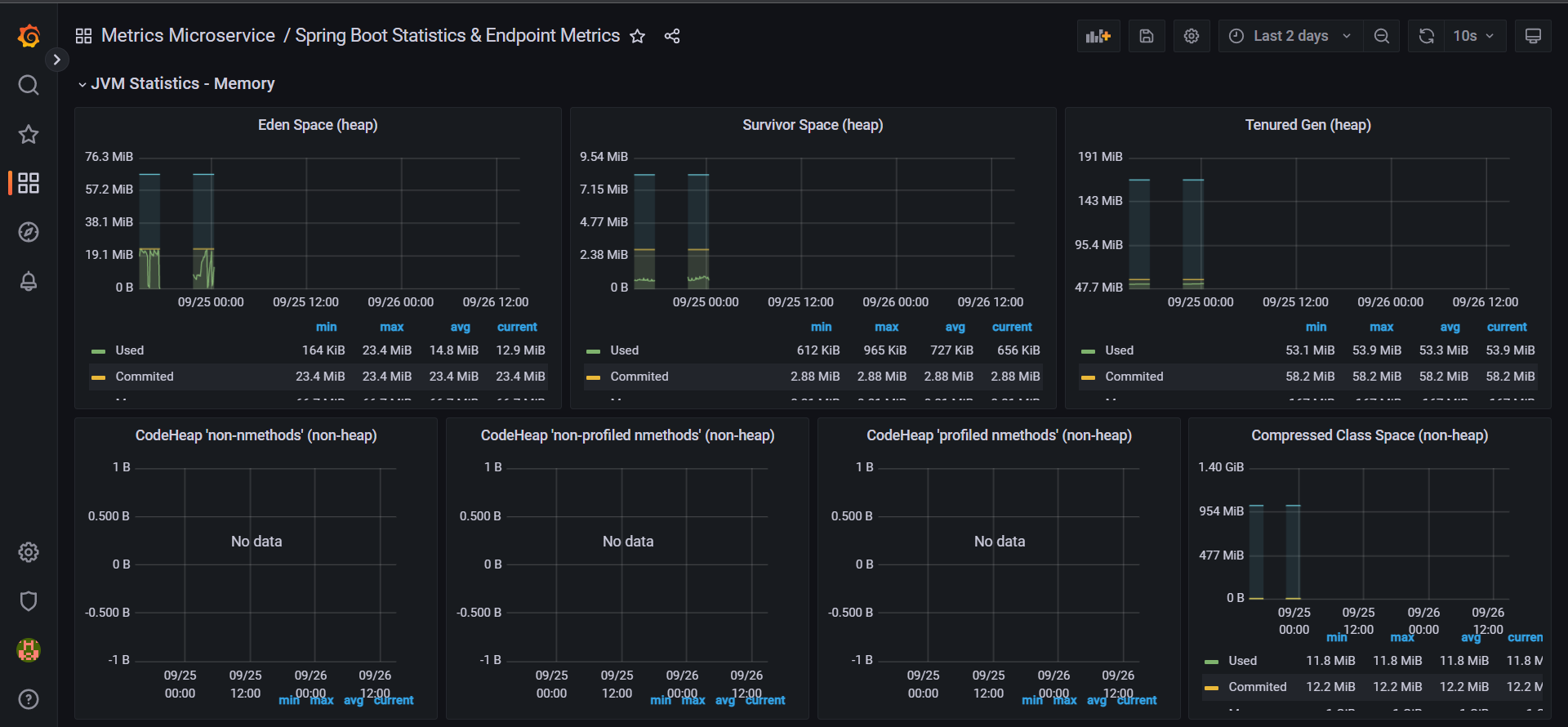Click the Add panel toolbar icon
This screenshot has height=727, width=1568.
[1098, 36]
